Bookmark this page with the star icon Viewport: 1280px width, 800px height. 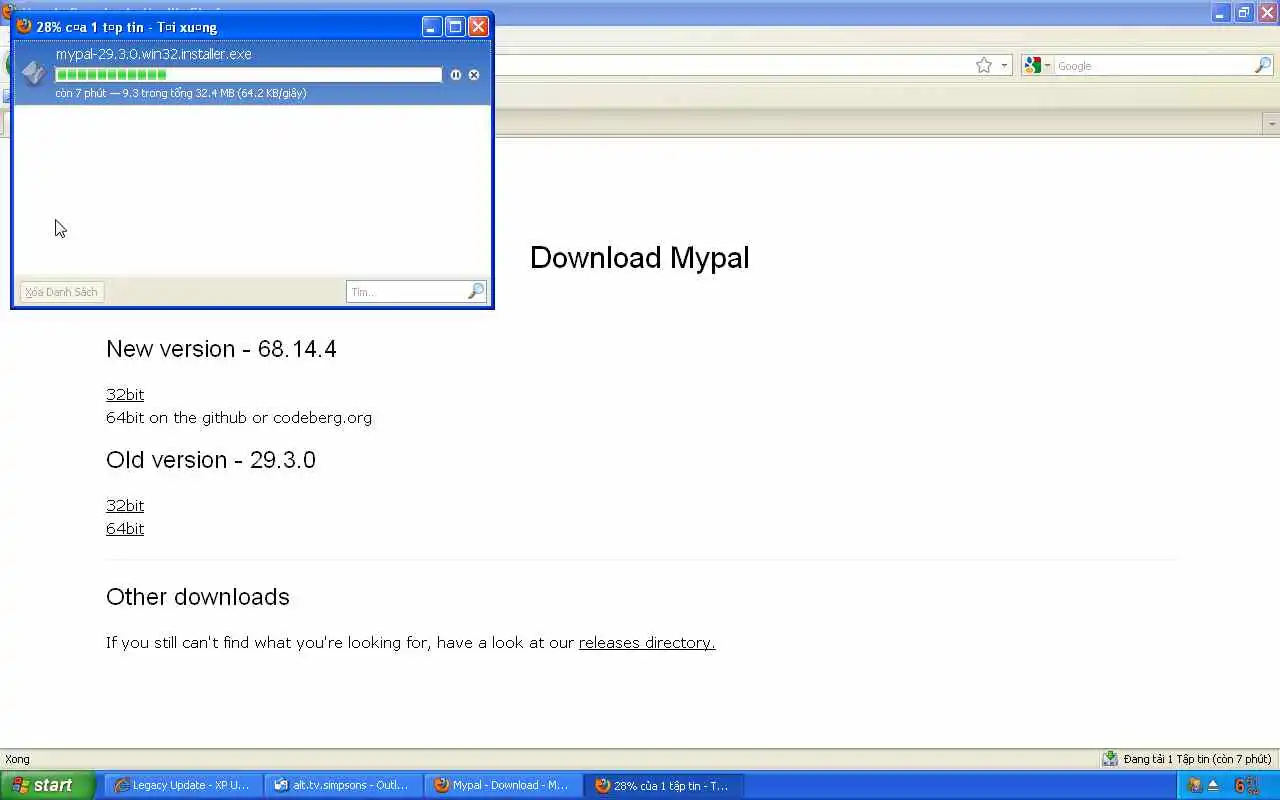[x=984, y=65]
